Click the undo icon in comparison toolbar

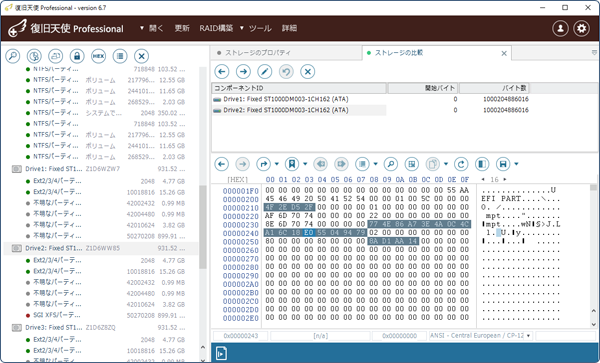286,72
